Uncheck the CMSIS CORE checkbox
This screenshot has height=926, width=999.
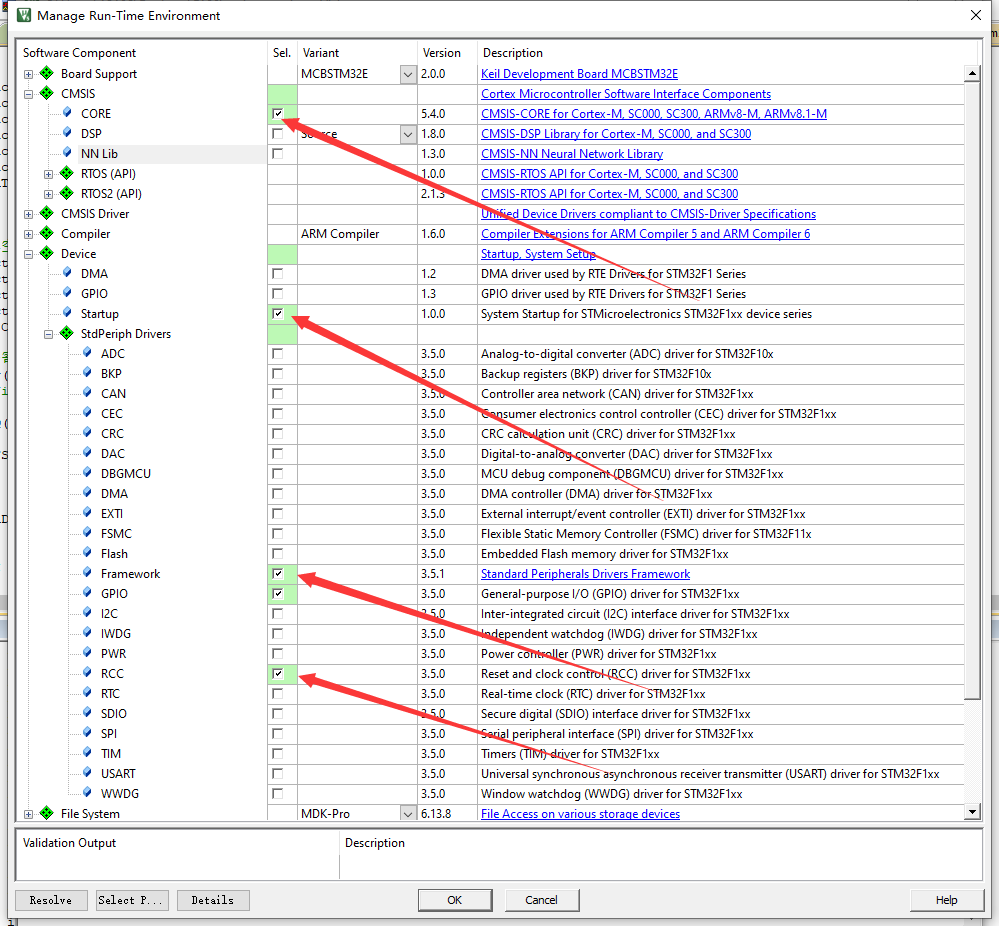pyautogui.click(x=277, y=113)
